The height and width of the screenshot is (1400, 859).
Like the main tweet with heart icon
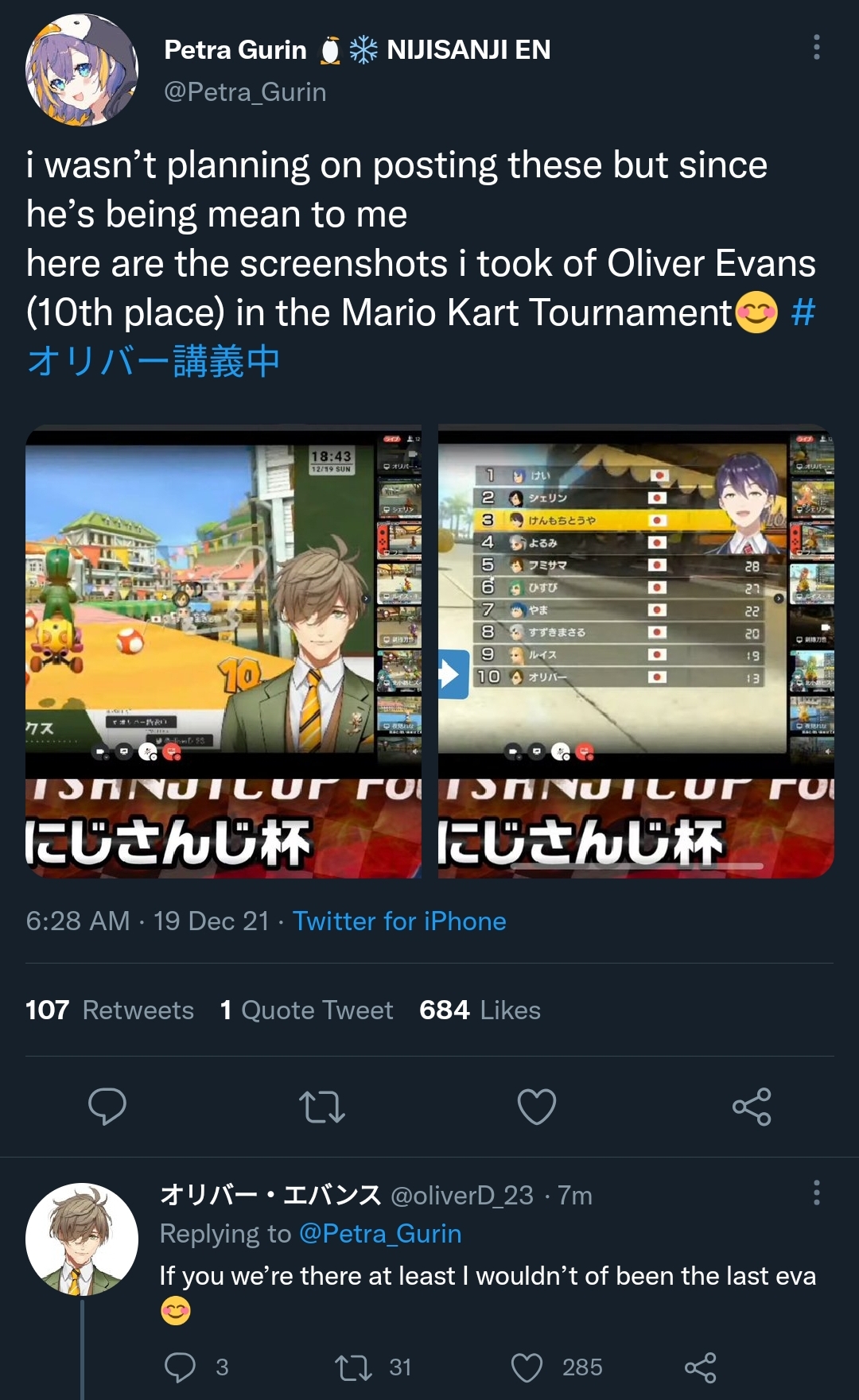[537, 1106]
